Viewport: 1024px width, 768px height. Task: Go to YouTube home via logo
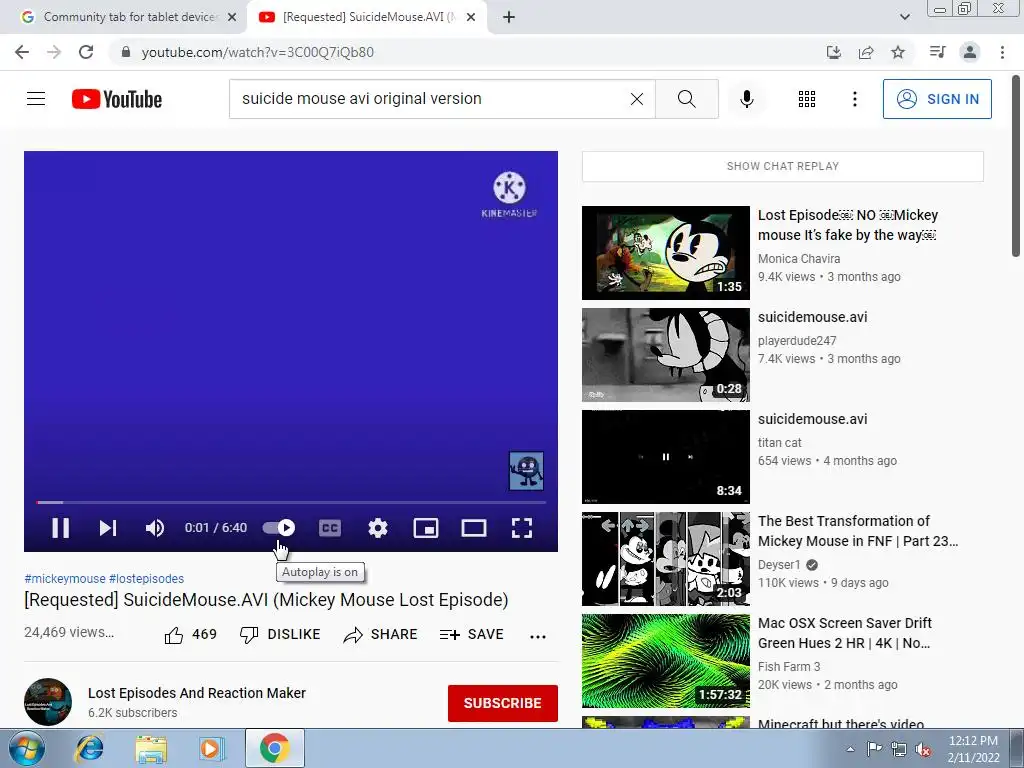[117, 99]
